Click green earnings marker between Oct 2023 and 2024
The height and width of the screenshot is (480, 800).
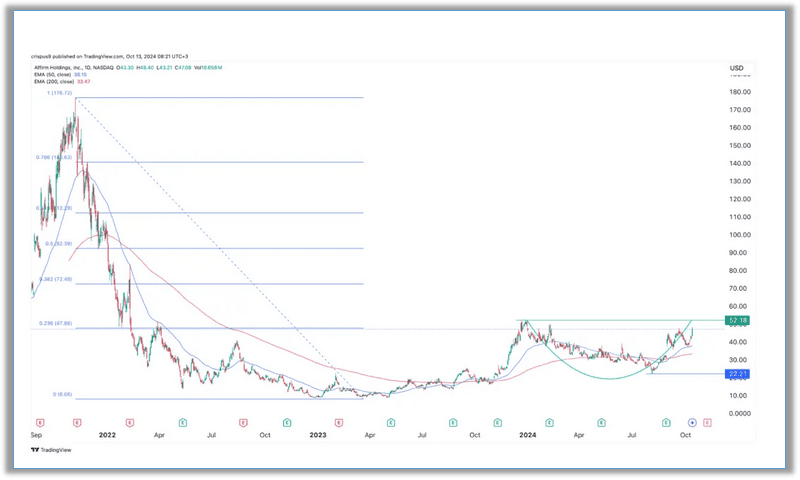pos(497,422)
